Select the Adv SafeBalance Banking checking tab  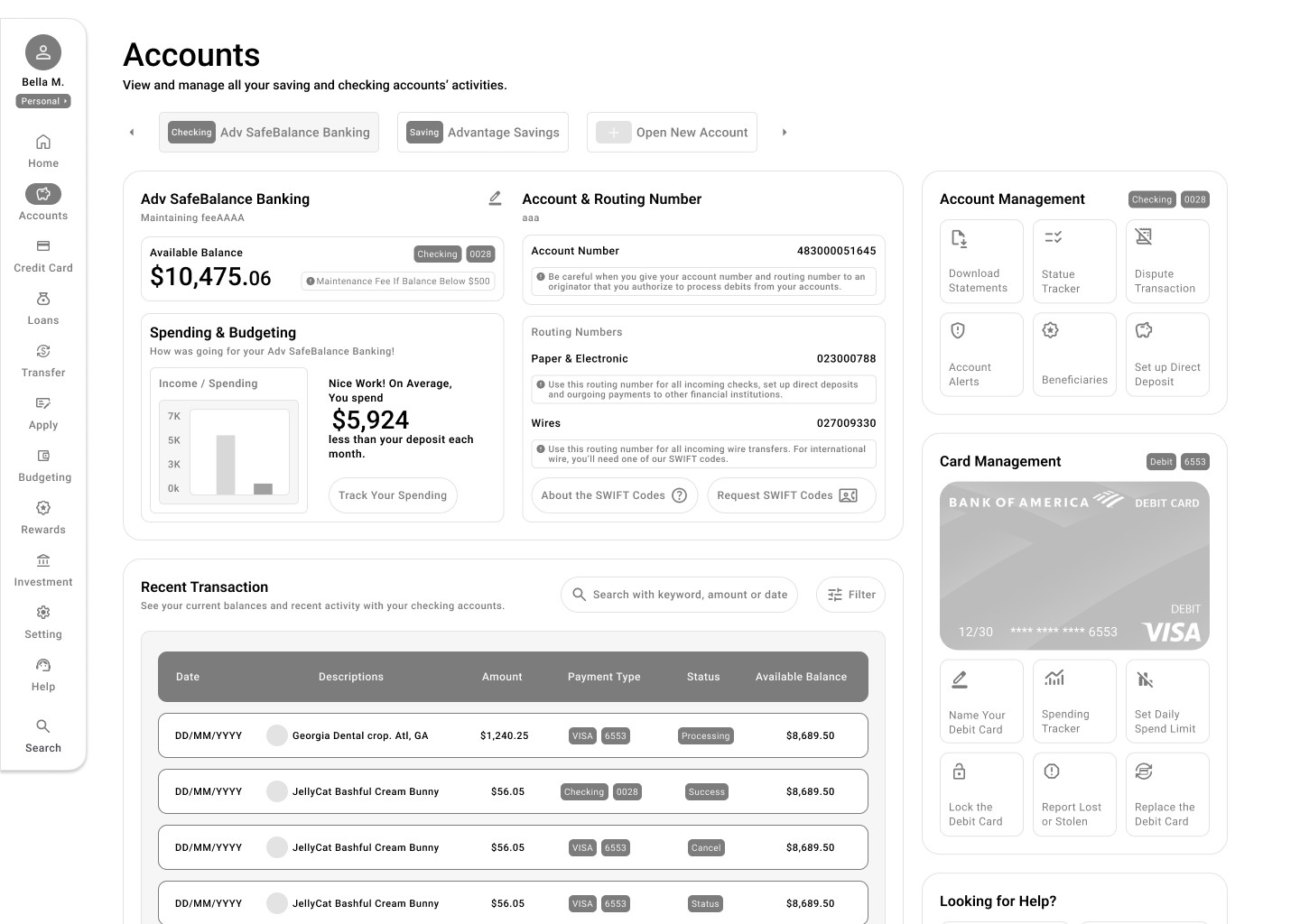click(x=269, y=133)
